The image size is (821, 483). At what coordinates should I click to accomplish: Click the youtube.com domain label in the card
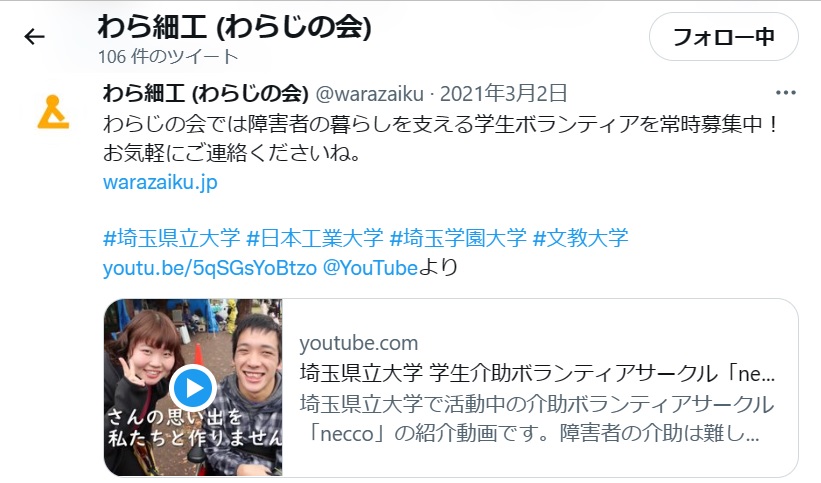pos(359,344)
